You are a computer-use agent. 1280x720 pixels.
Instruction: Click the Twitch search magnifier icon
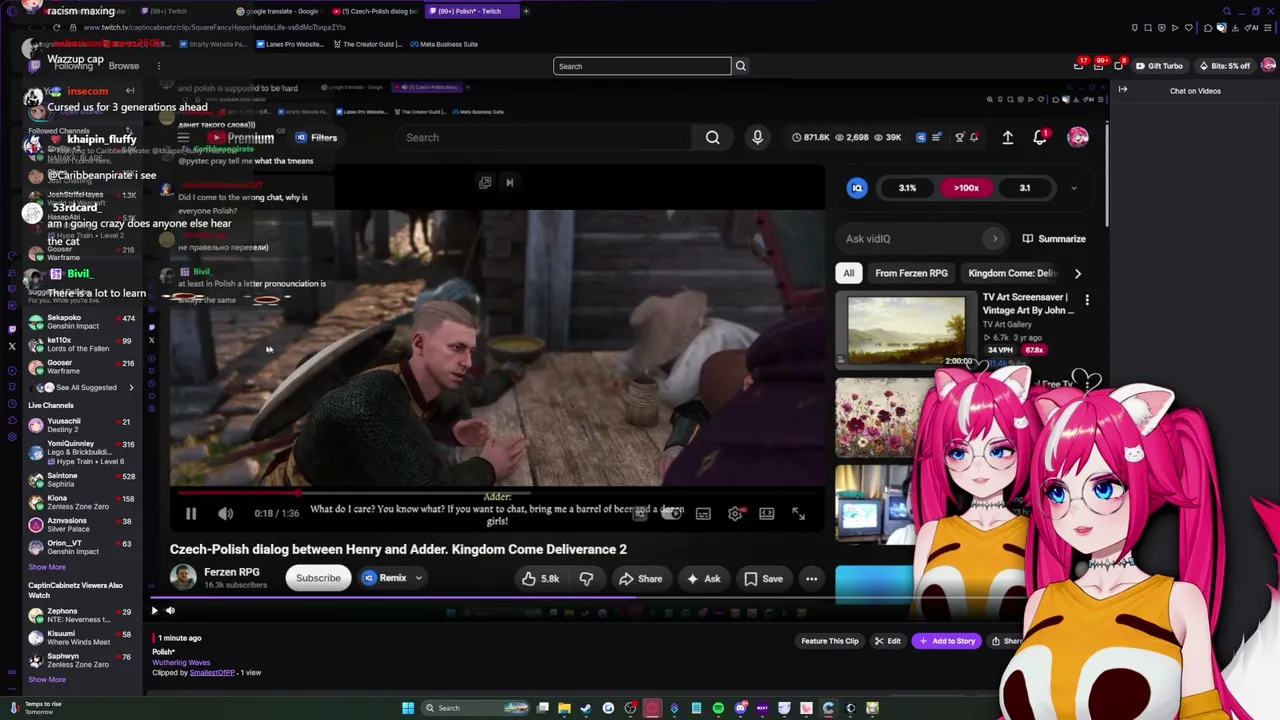(741, 66)
